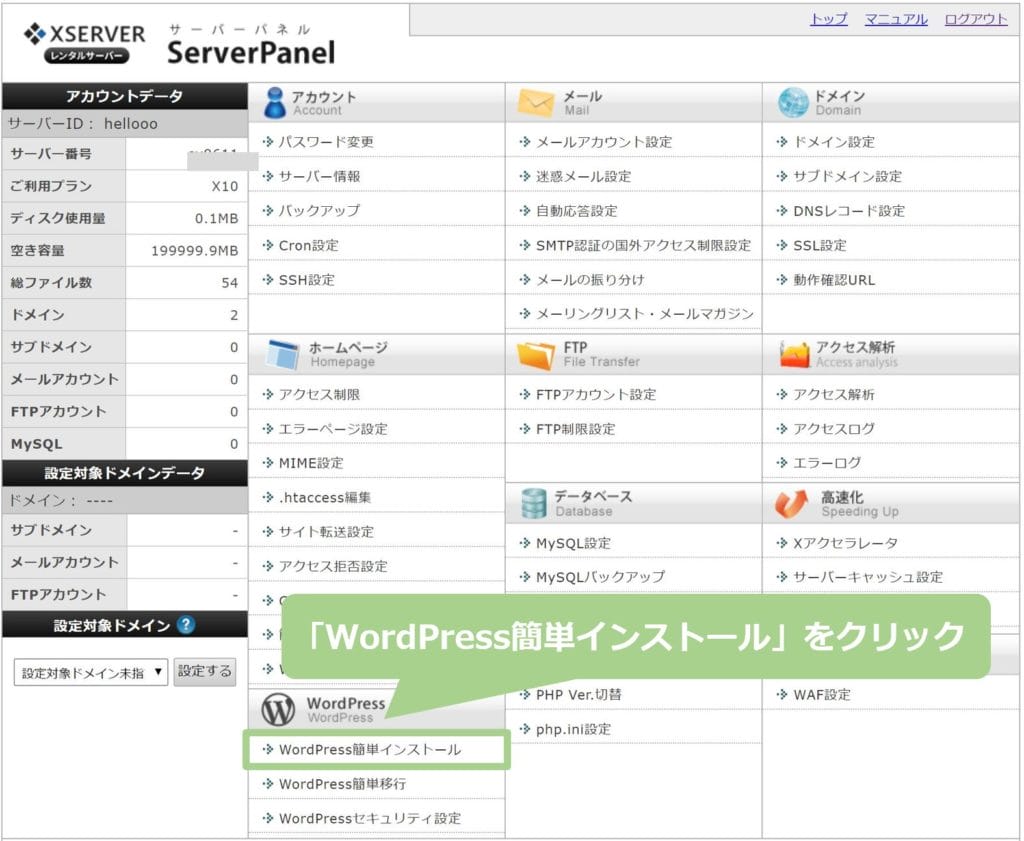Click the ログアウト link to sign out
Screen dimensions: 1024x841
point(975,19)
